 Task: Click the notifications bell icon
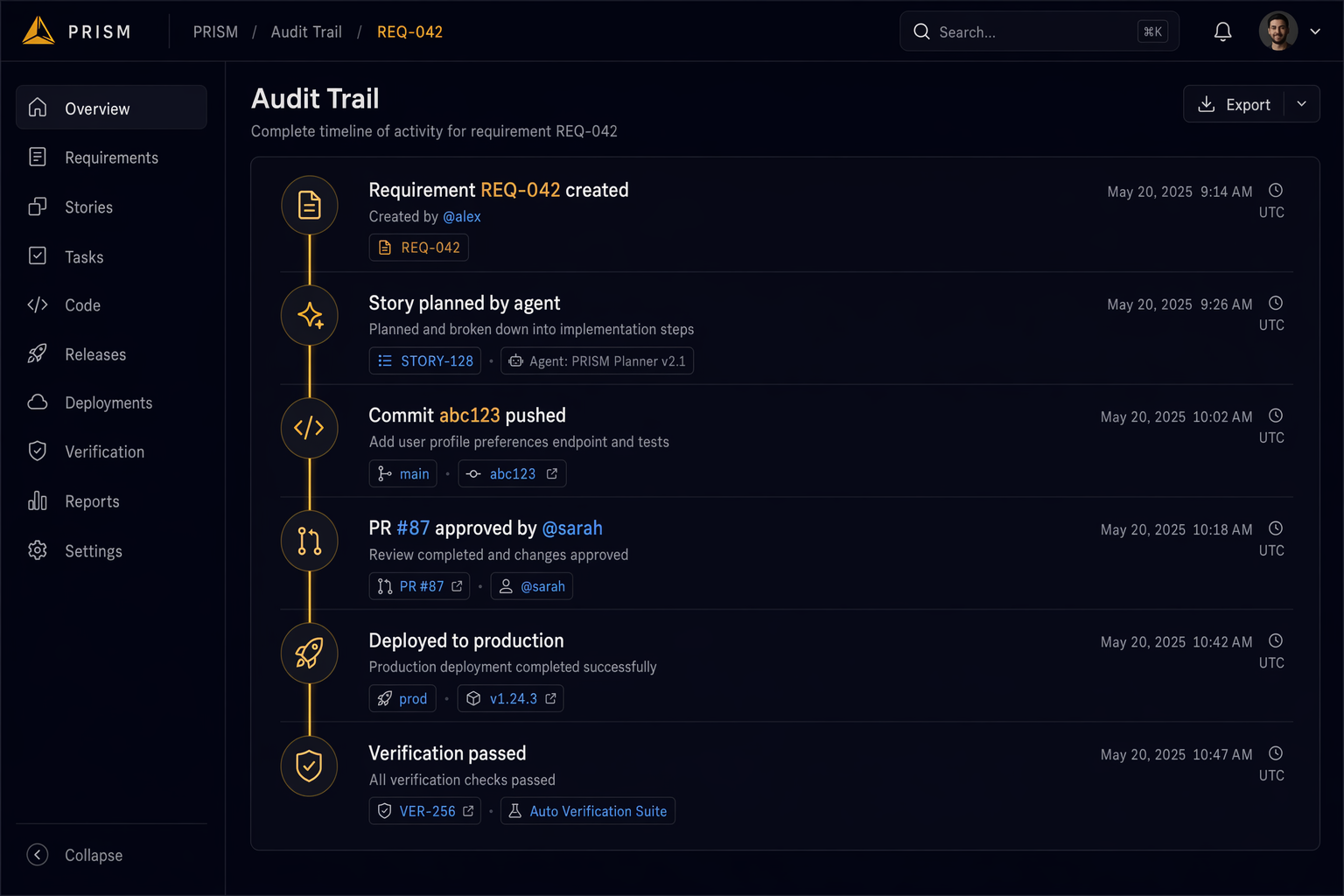point(1222,31)
